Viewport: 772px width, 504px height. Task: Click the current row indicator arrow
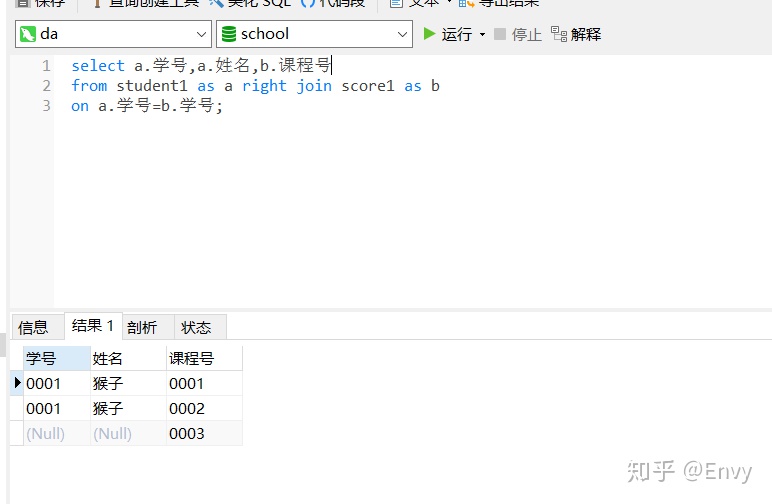pyautogui.click(x=17, y=382)
